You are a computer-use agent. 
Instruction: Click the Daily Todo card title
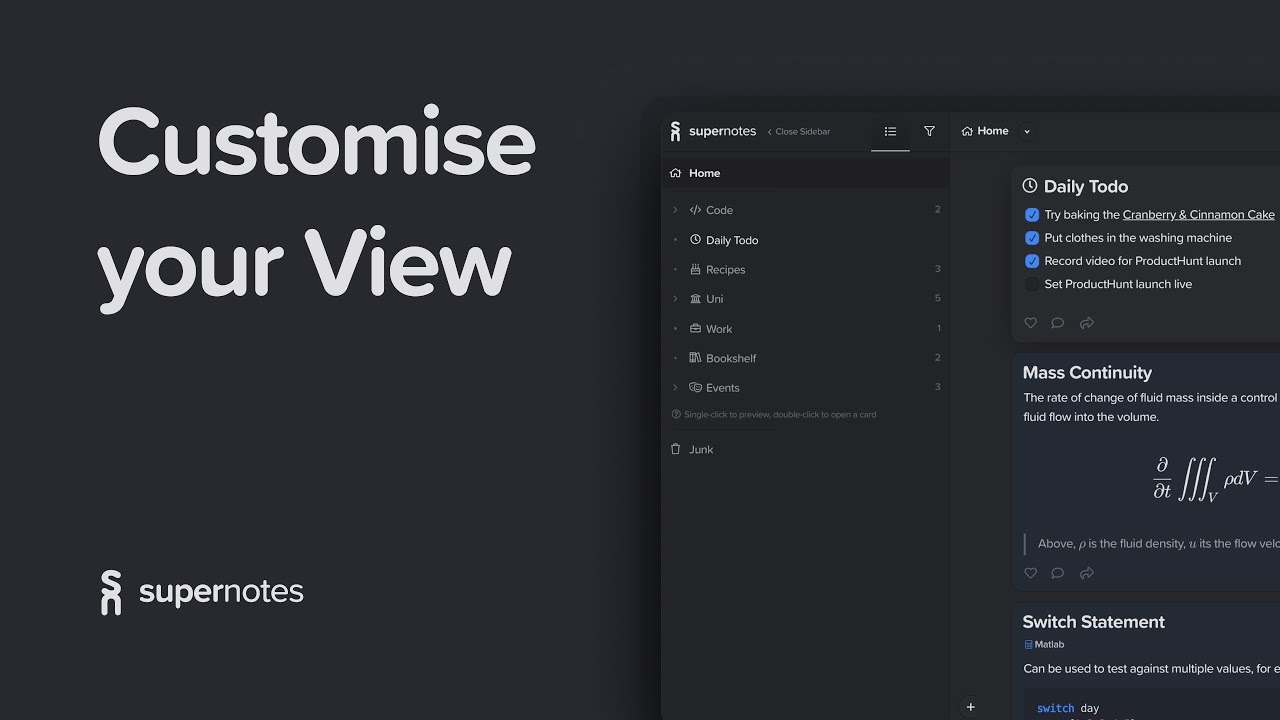pyautogui.click(x=1086, y=186)
